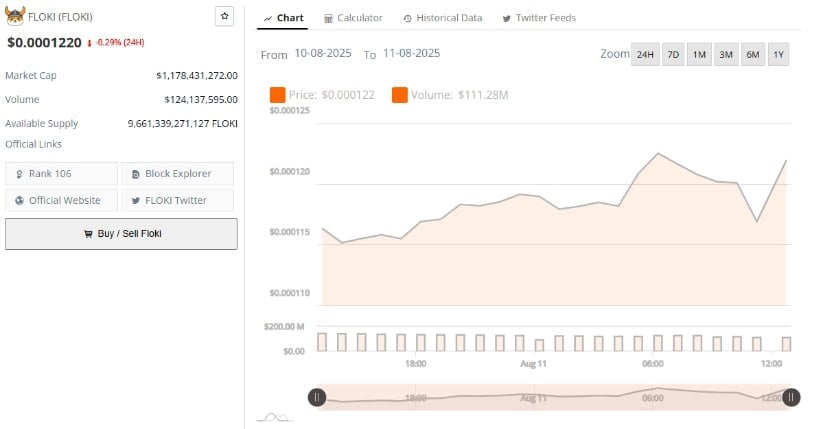Click the 18:00 x-axis label
This screenshot has height=429, width=825.
pos(416,364)
